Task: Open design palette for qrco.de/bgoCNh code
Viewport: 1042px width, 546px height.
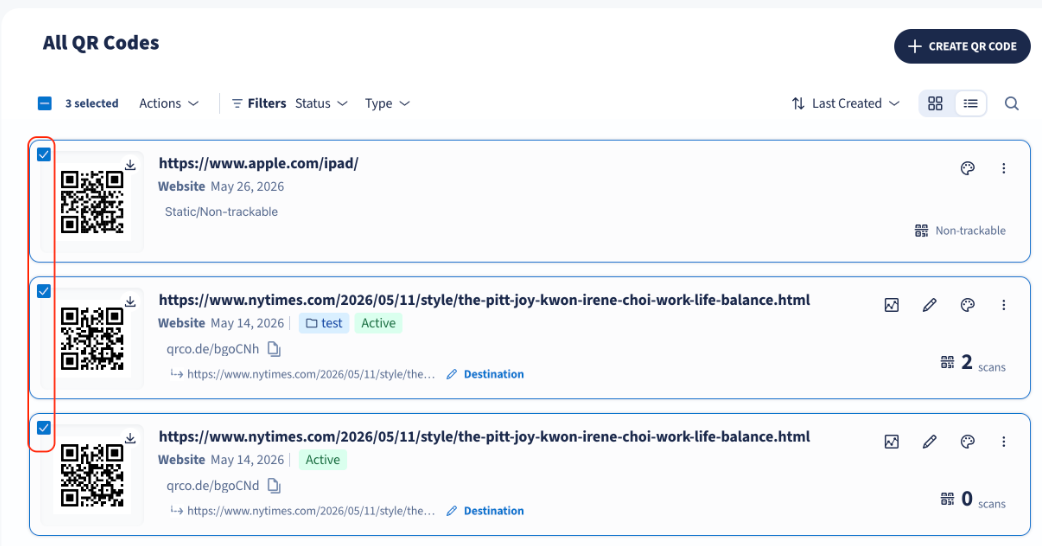Action: click(968, 305)
